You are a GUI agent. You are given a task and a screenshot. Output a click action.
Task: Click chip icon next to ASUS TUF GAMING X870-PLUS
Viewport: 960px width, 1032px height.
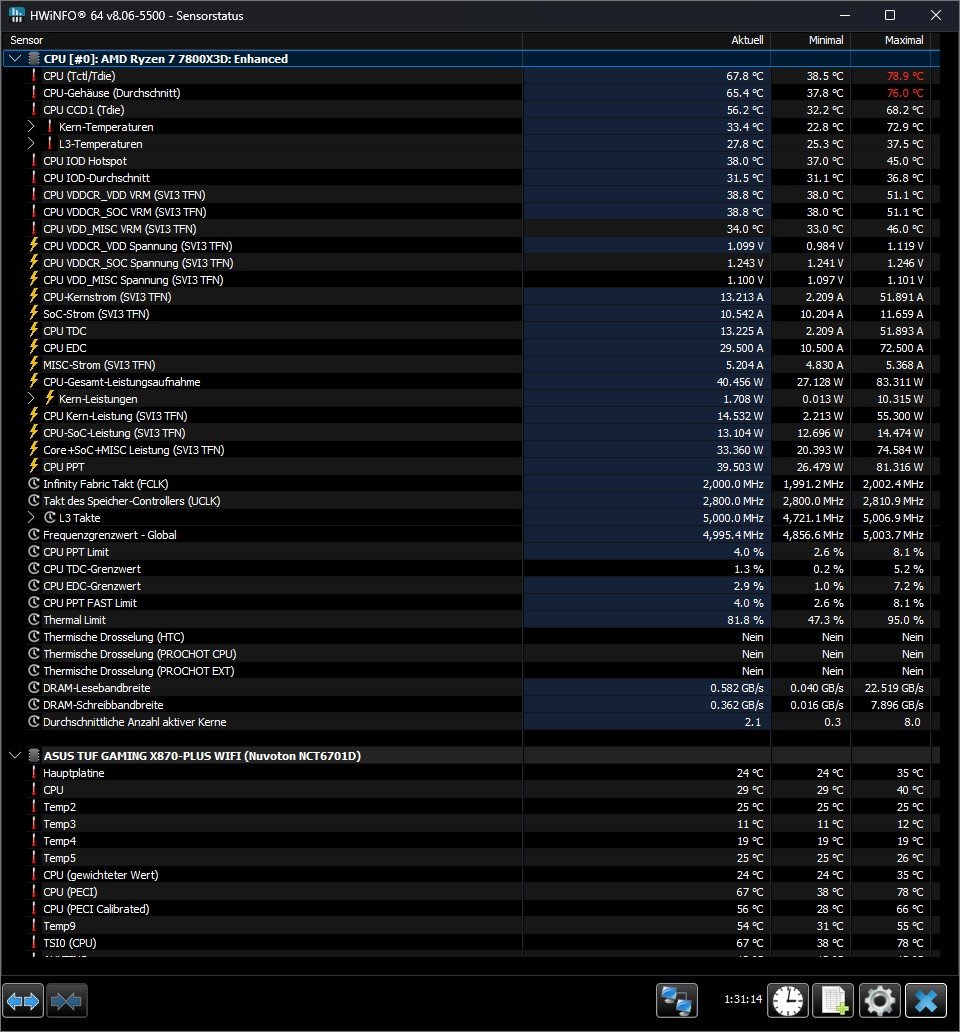pos(34,756)
